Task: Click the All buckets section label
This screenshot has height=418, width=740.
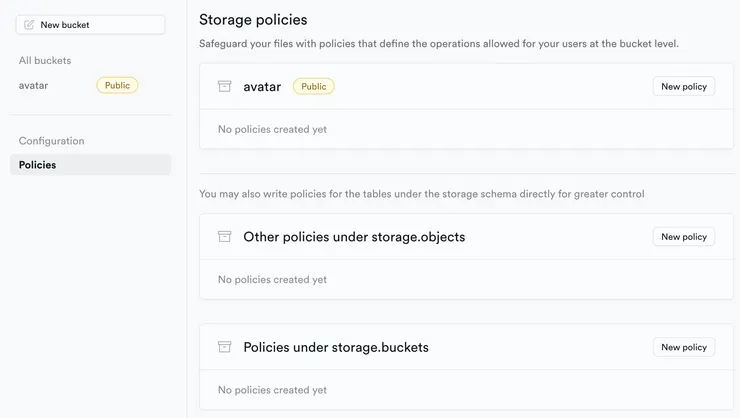Action: (45, 61)
